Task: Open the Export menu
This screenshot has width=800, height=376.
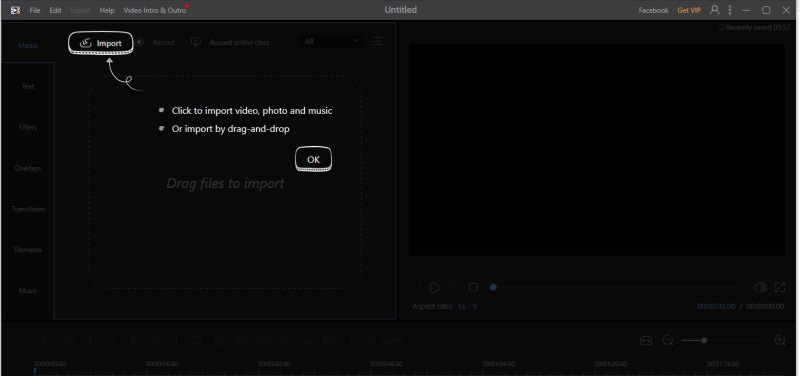Action: tap(81, 10)
